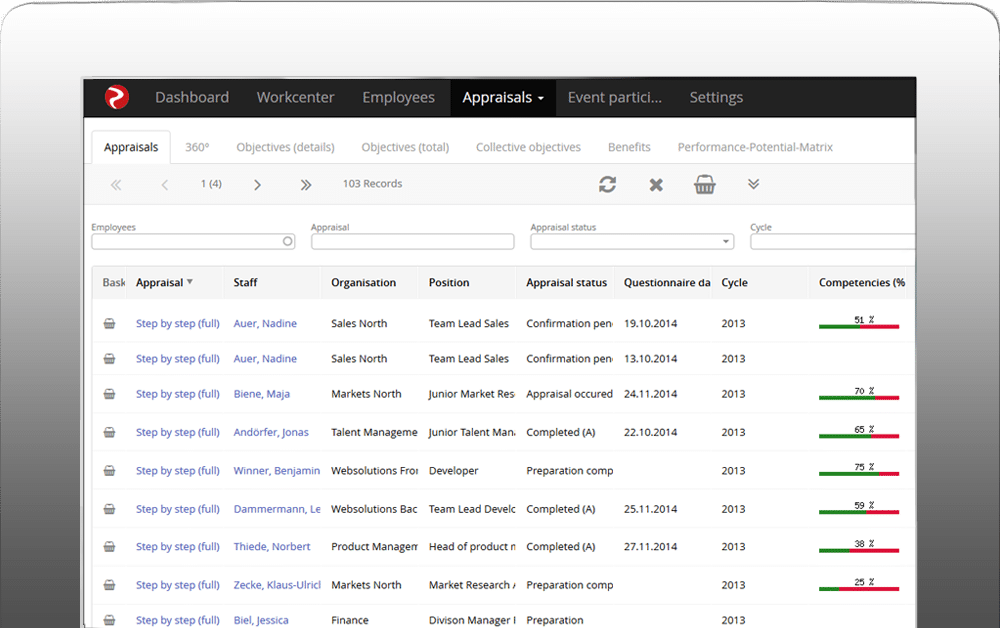This screenshot has width=1000, height=628.
Task: Open staff link Winner, Benjamin
Action: pos(277,471)
